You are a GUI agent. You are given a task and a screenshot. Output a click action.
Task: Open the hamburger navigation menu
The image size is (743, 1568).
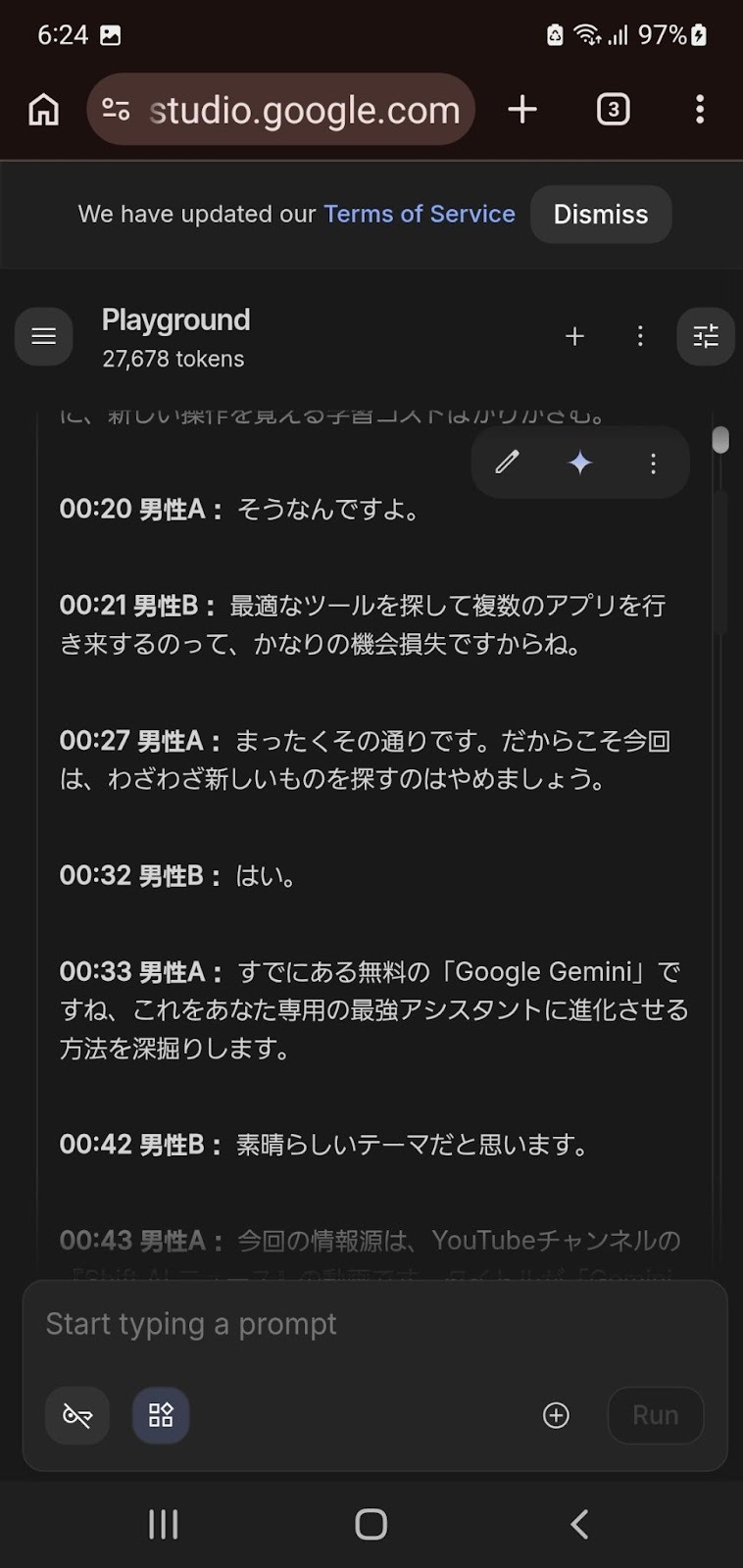tap(44, 336)
